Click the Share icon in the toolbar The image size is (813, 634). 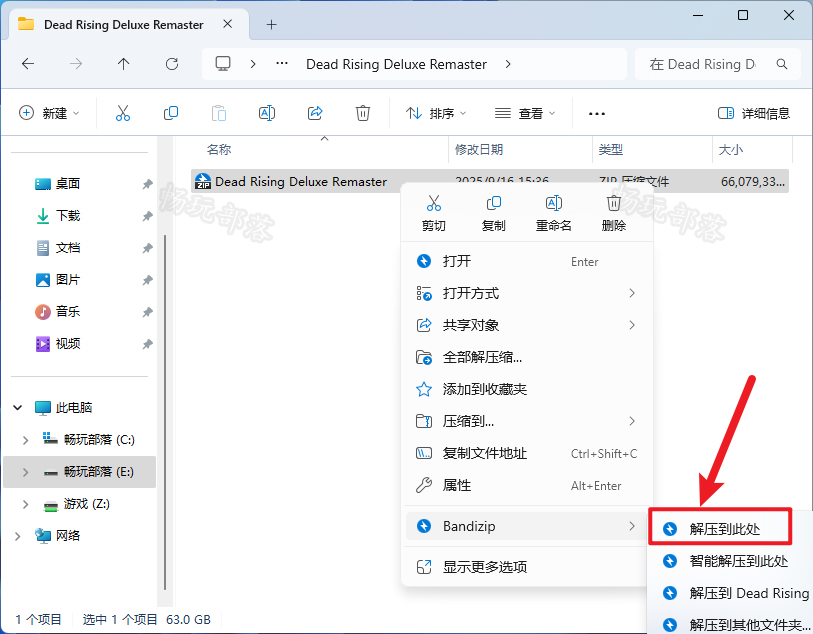[x=315, y=113]
